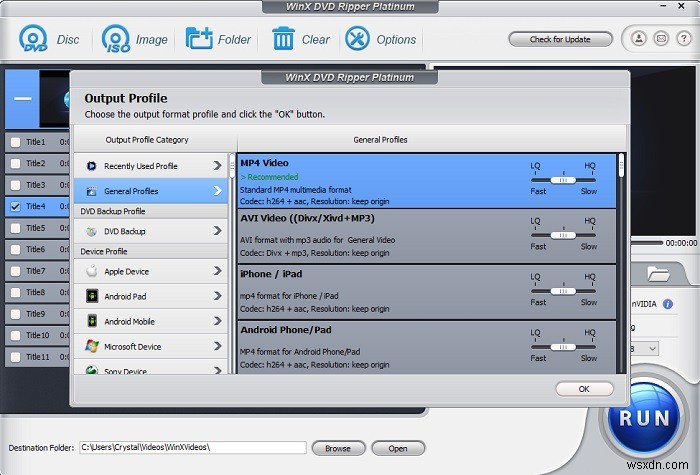Uncheck the Title4 checkbox
700x475 pixels.
tap(15, 206)
